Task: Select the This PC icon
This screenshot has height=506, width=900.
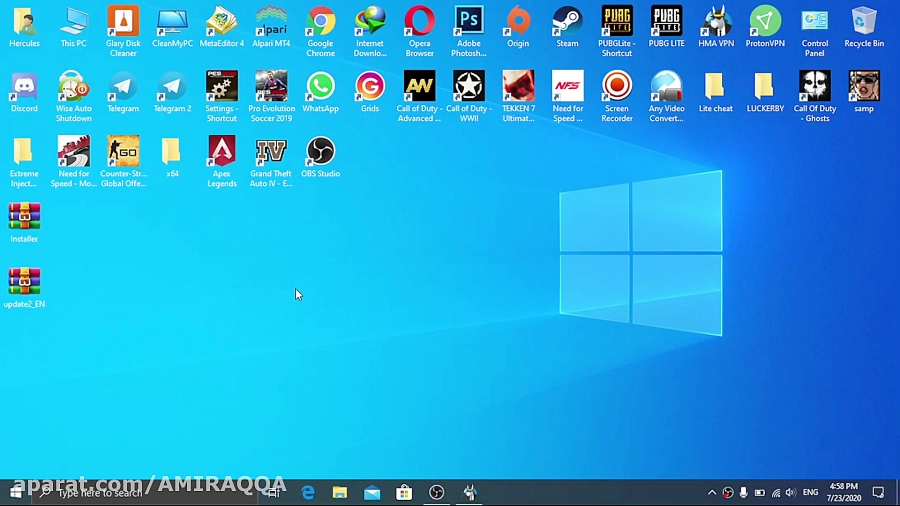Action: click(73, 27)
